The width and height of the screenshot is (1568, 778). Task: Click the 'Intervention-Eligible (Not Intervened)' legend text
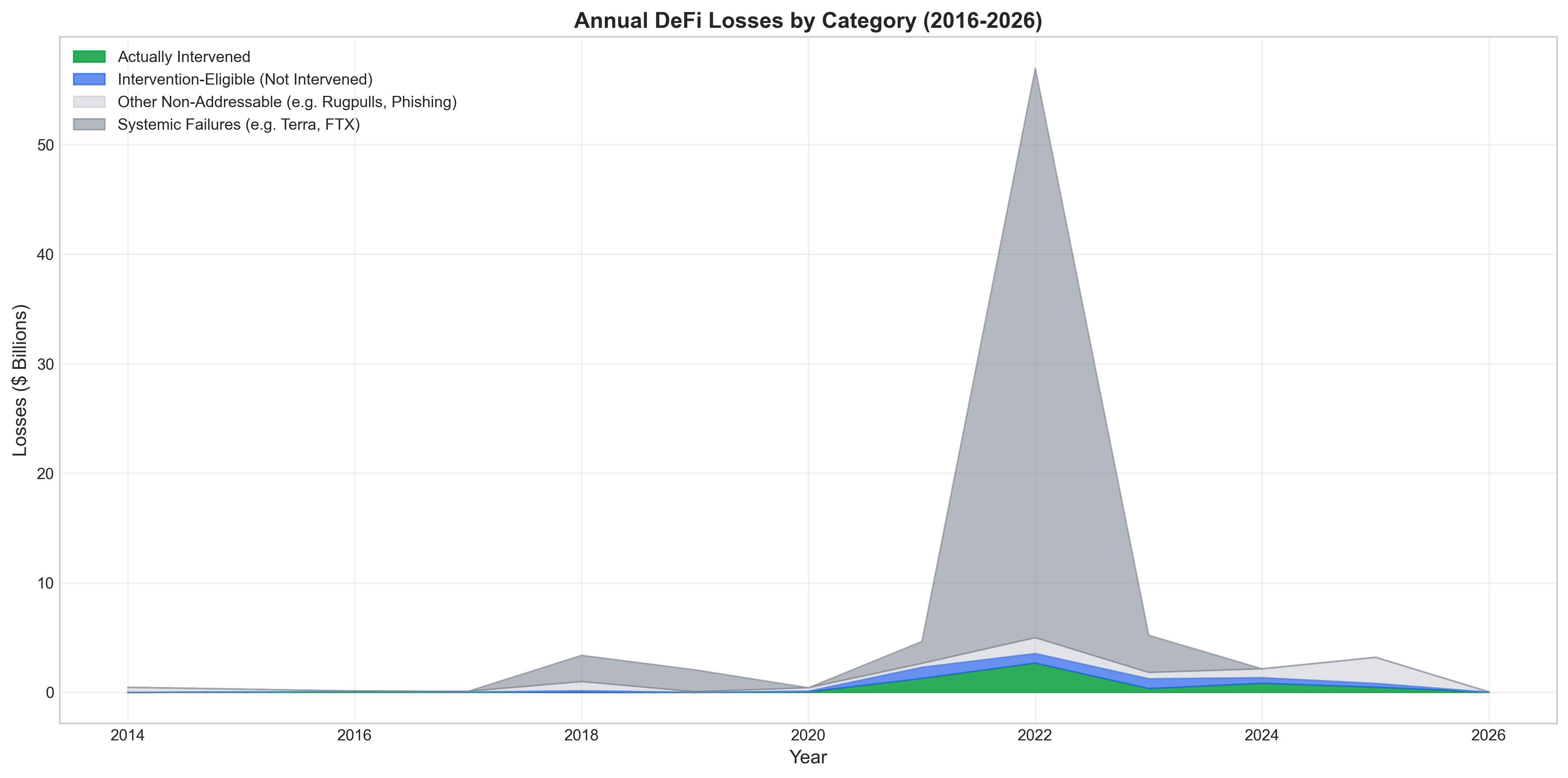tap(245, 79)
